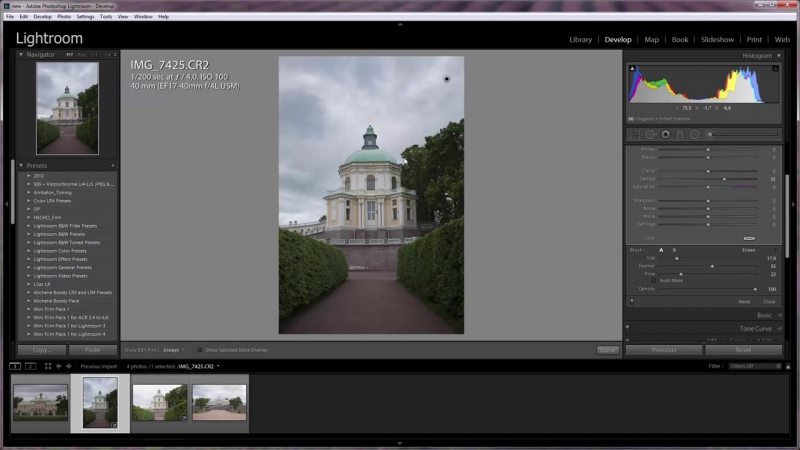Click the brush Feather slider handle
This screenshot has height=450, width=800.
(712, 266)
